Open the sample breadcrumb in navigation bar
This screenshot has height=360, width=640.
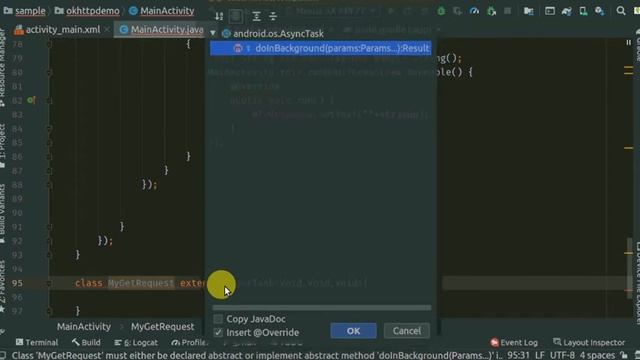(25, 11)
